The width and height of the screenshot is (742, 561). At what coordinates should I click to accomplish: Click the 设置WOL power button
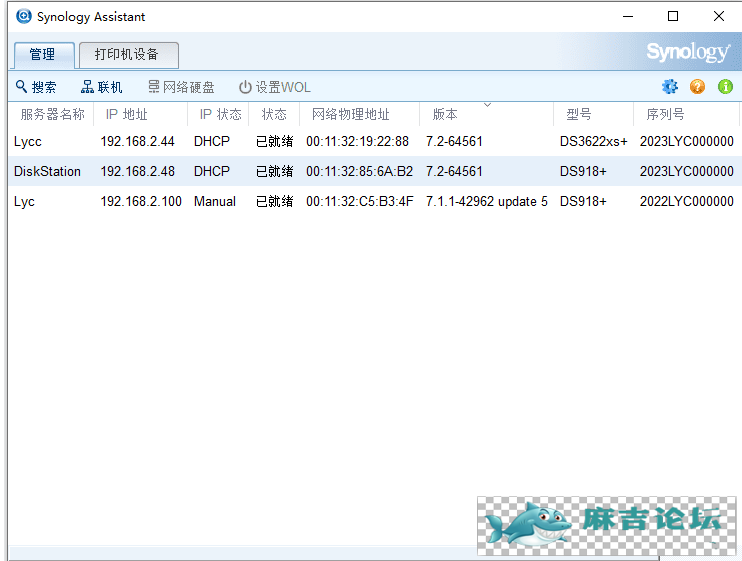coord(274,87)
